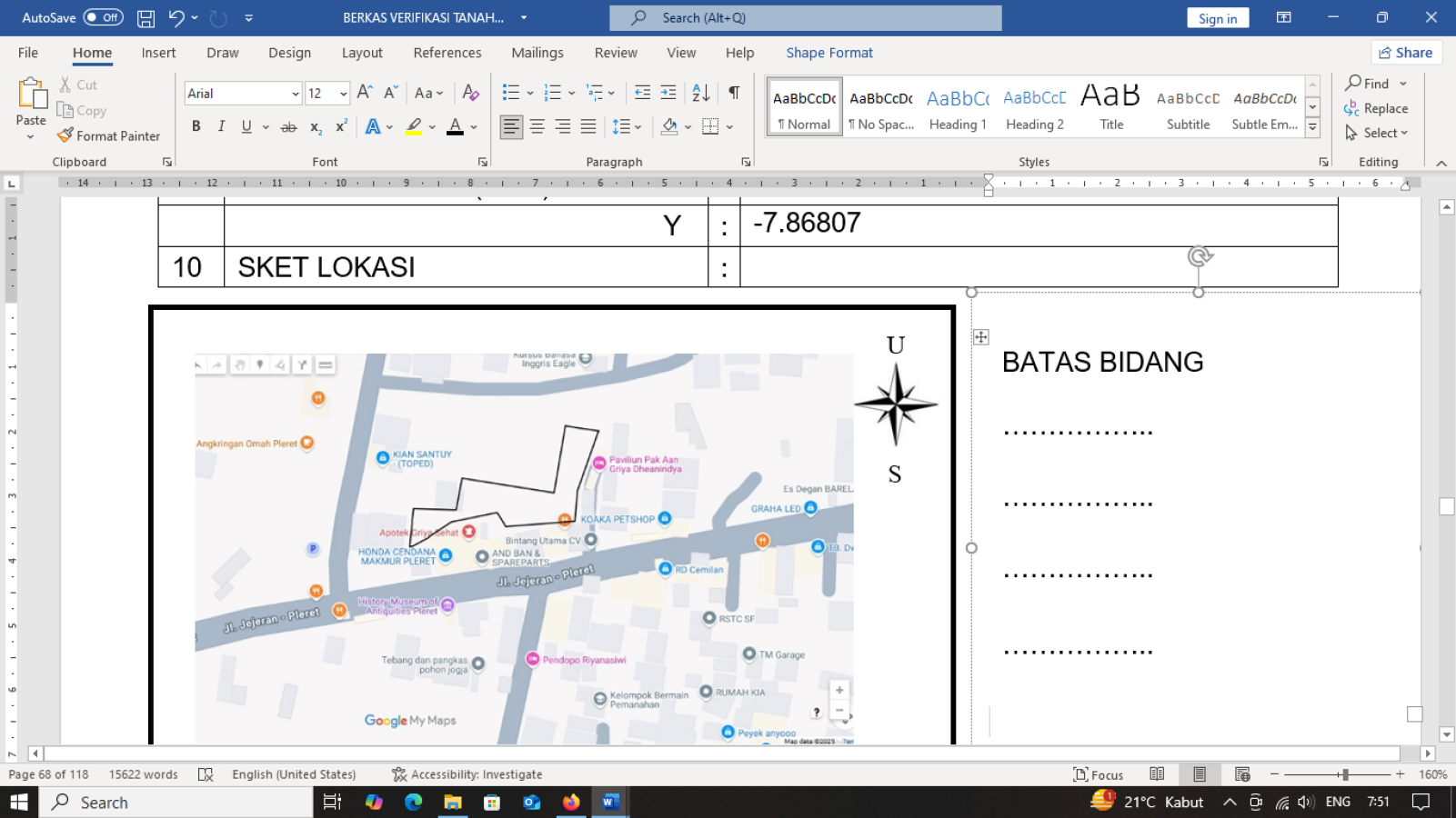The image size is (1456, 818).
Task: Apply strikethrough formatting
Action: (x=288, y=127)
